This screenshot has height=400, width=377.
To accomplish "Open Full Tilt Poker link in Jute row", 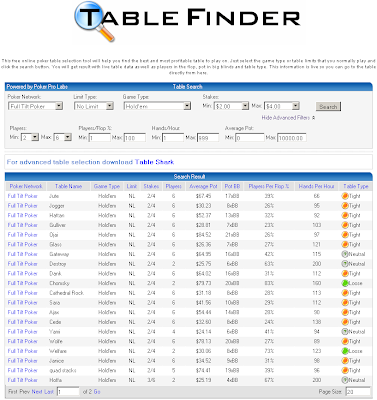I will coord(23,196).
